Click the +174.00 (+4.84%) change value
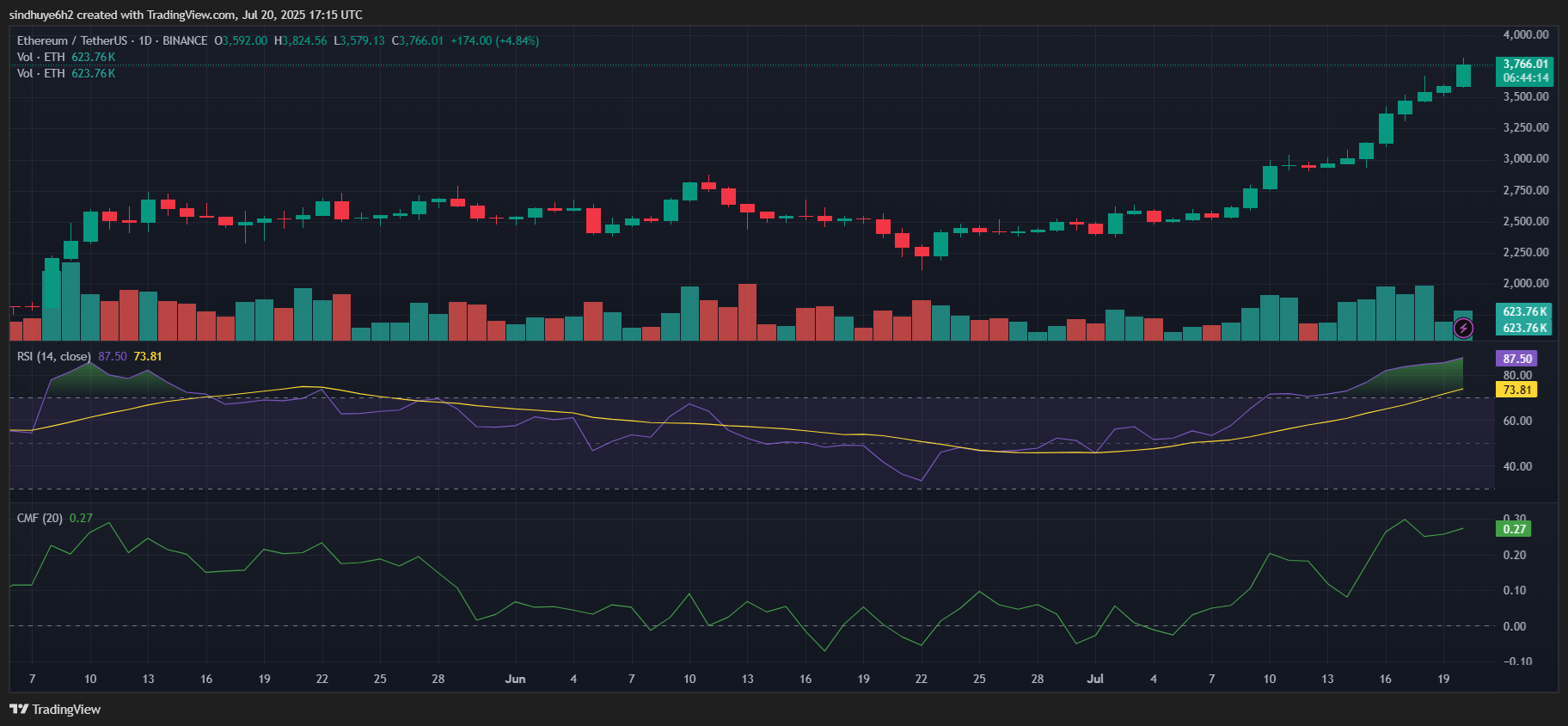Screen dimensions: 1568x726 [494, 40]
